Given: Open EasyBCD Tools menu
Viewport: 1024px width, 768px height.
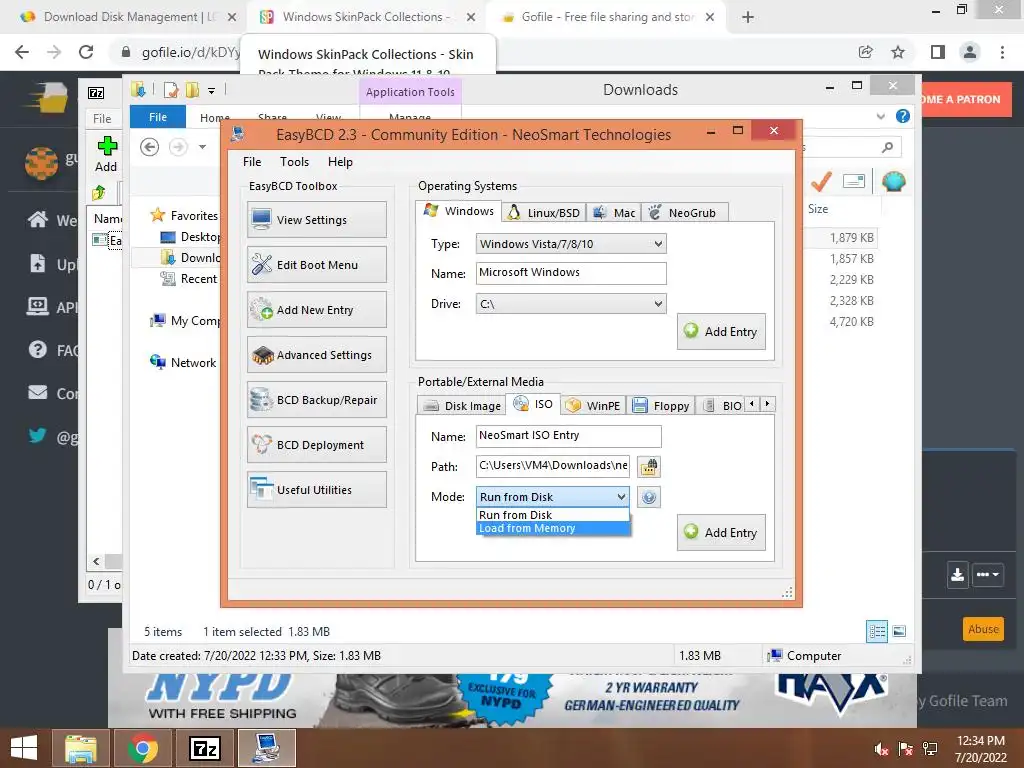Looking at the screenshot, I should pos(295,162).
